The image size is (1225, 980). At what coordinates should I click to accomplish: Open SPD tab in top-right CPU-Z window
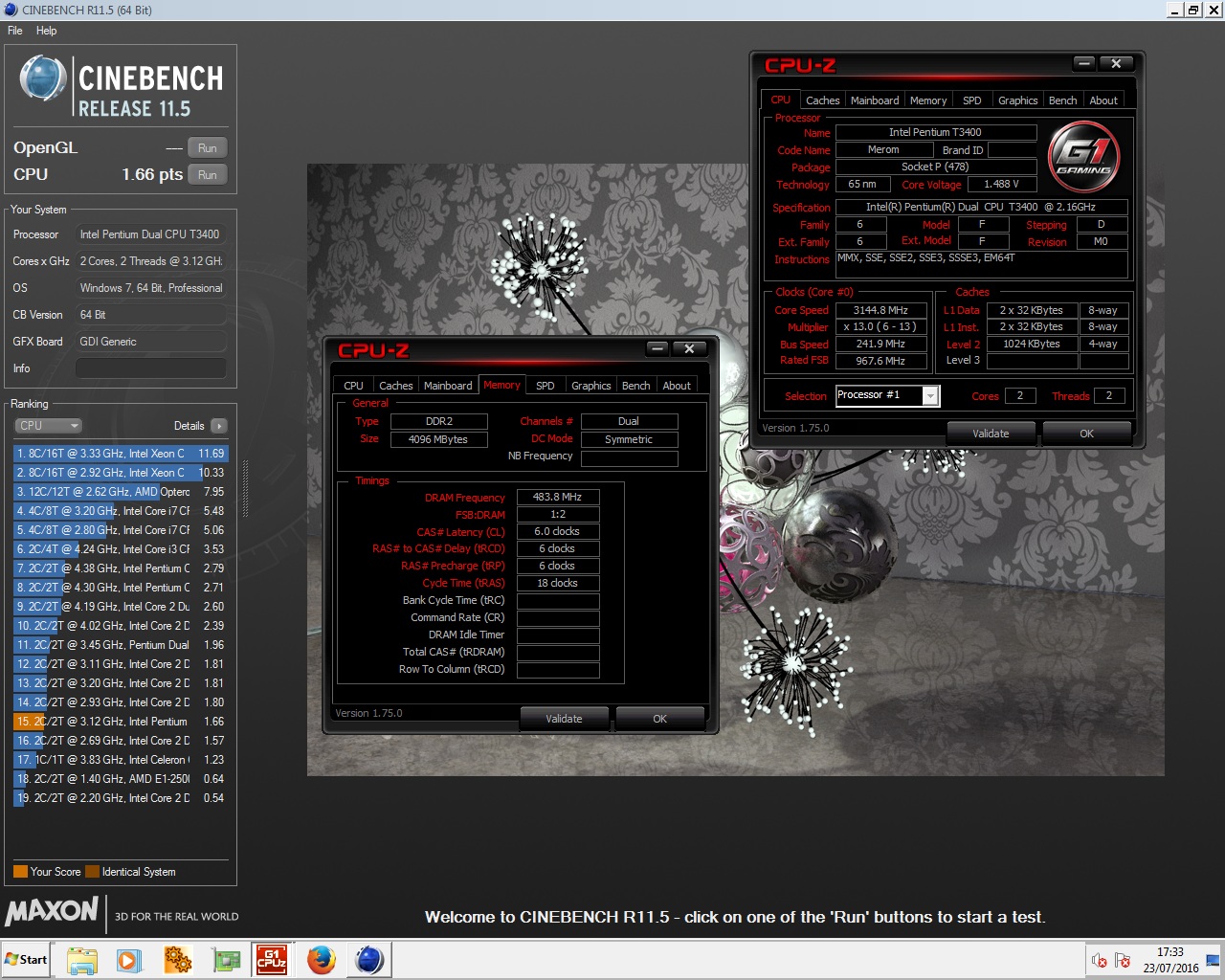tap(972, 100)
